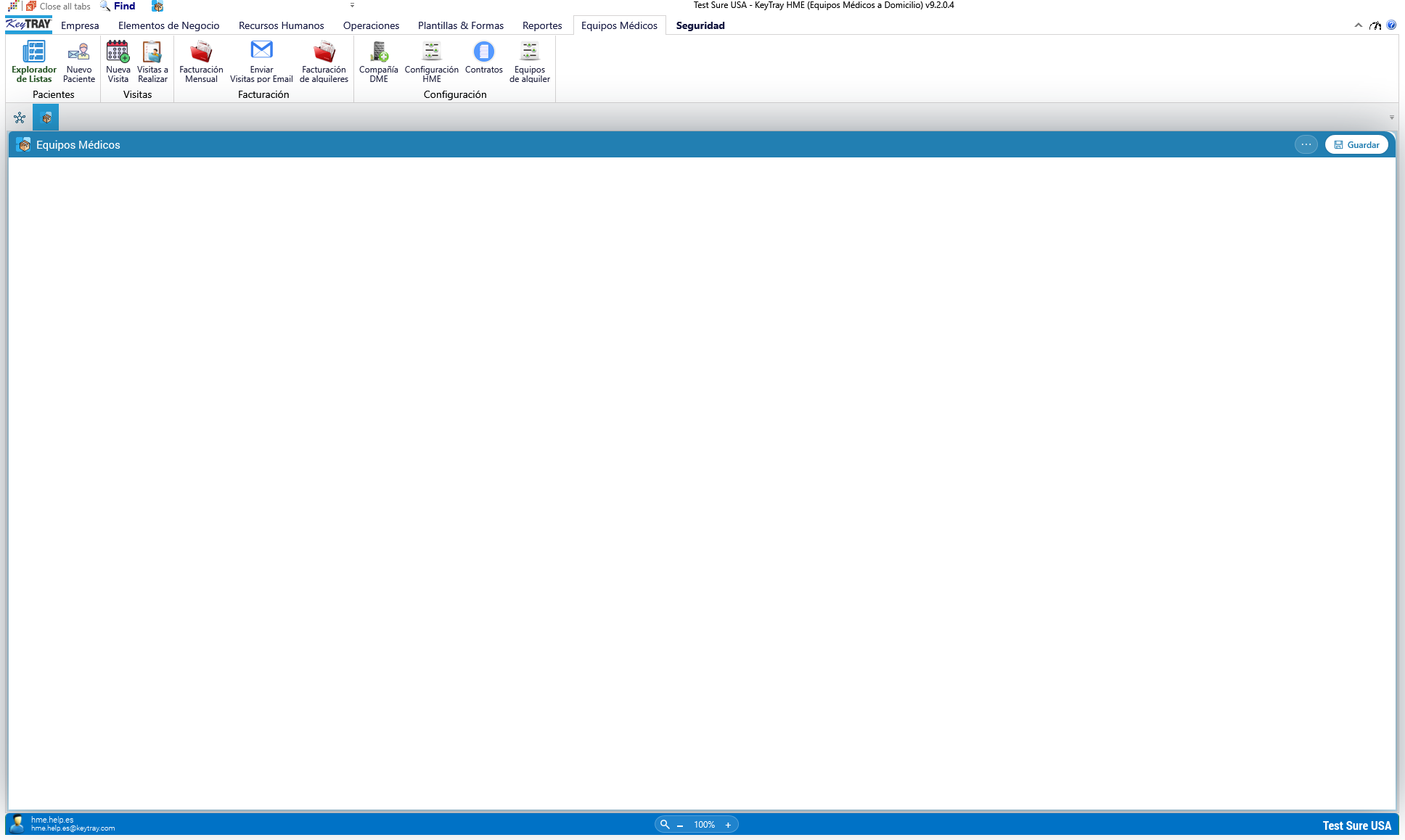Open Configuración HME
The image size is (1405, 840).
[x=431, y=62]
